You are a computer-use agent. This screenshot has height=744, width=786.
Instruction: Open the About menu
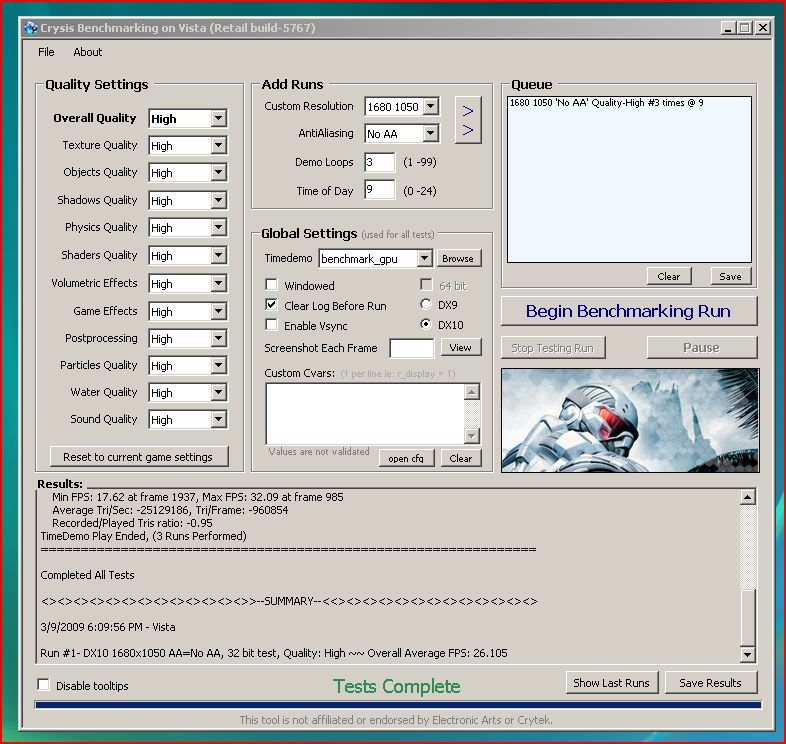click(88, 52)
